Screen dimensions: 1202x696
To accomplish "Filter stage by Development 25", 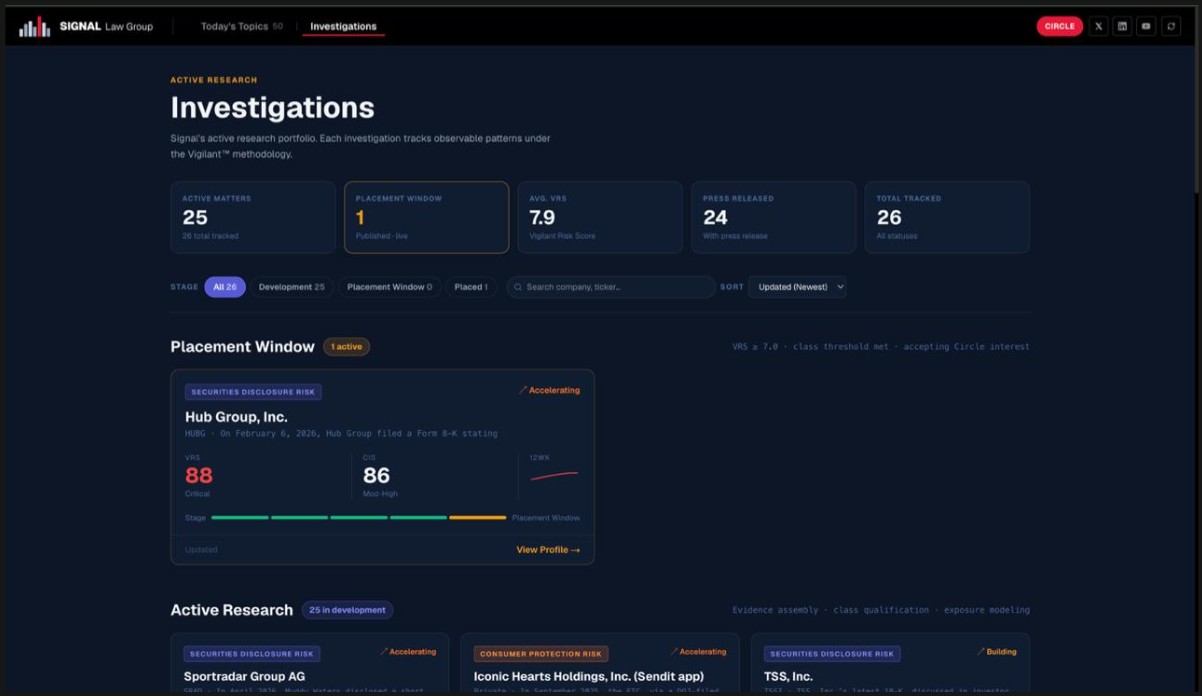I will pos(292,287).
